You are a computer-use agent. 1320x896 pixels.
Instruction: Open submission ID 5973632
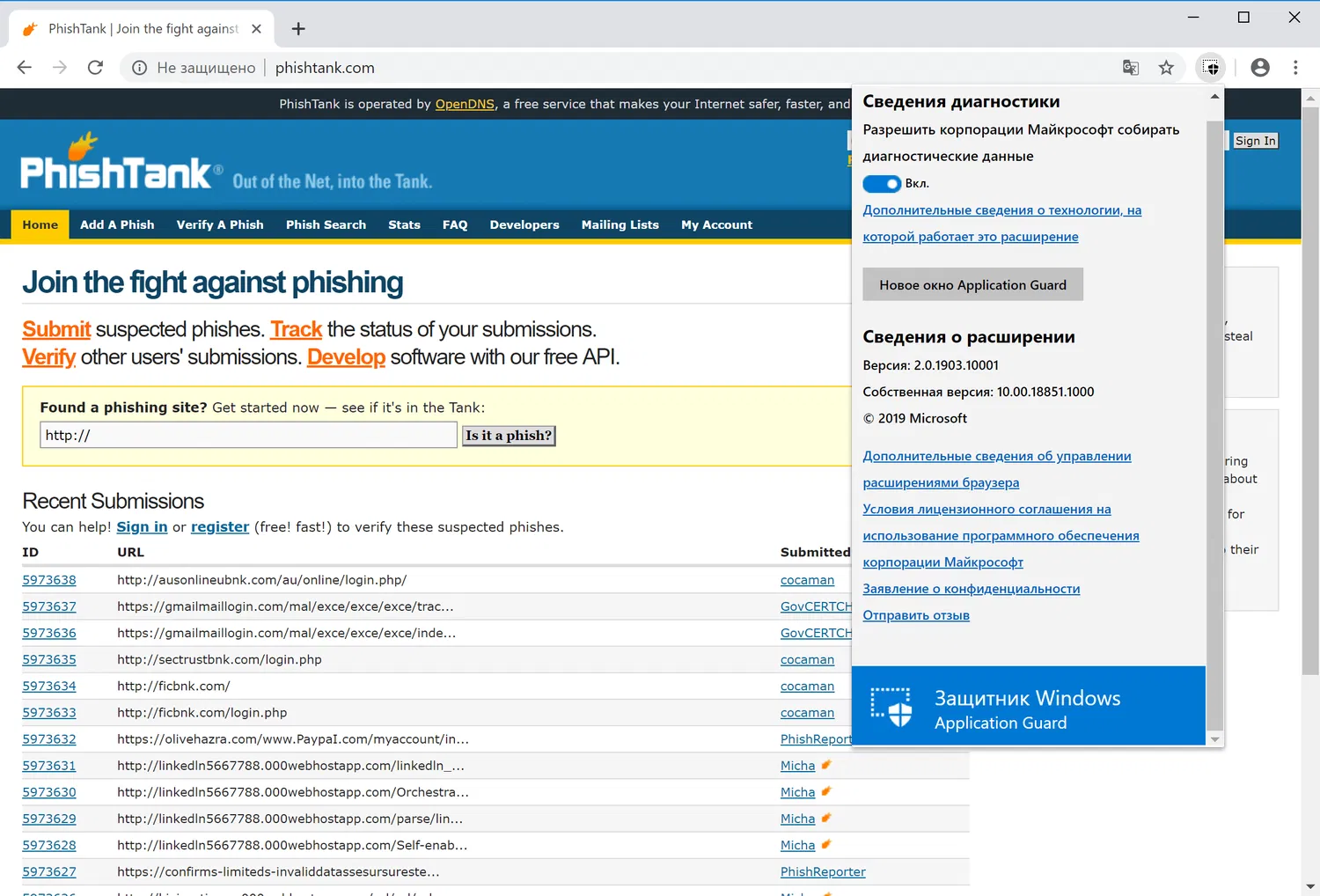[49, 739]
